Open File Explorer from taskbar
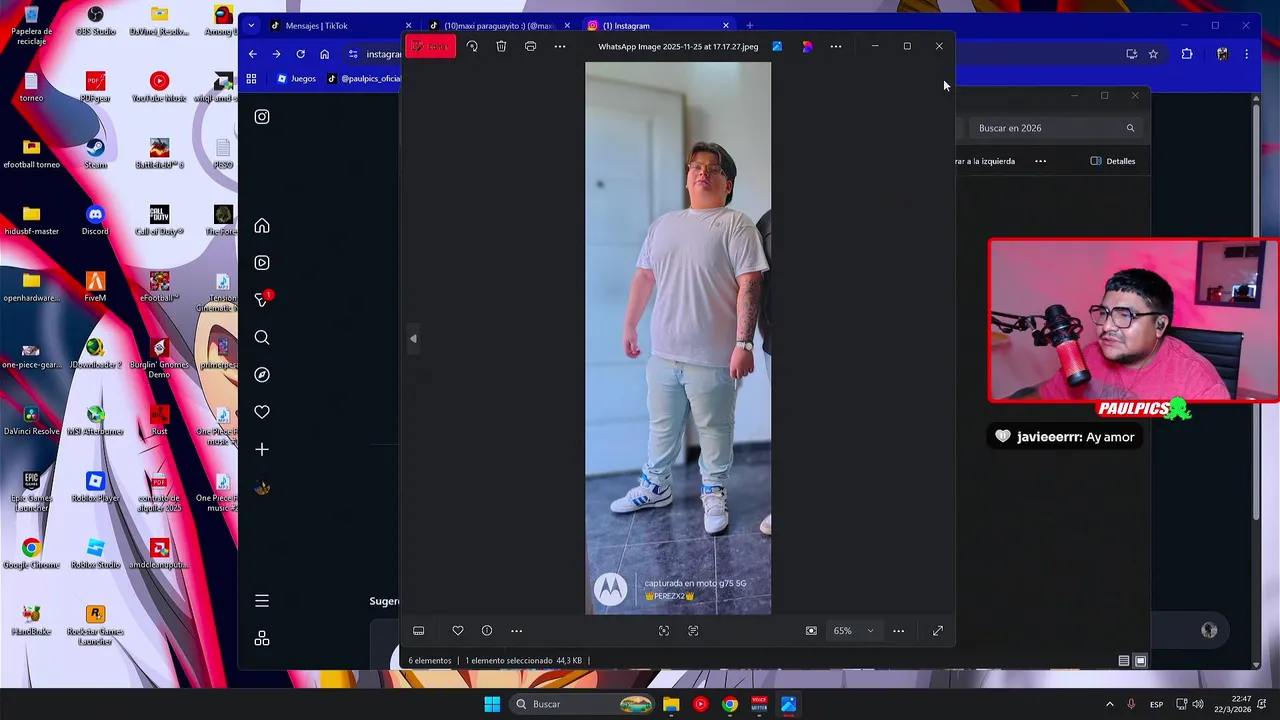1280x720 pixels. 671,704
